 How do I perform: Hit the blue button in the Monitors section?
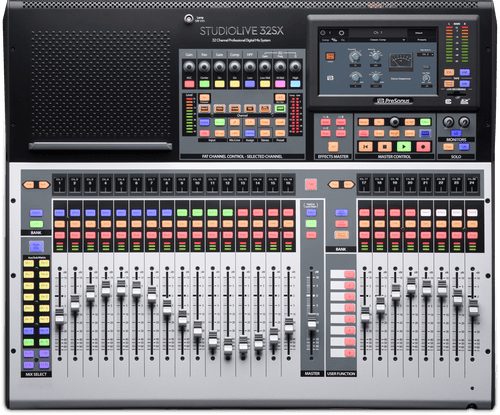click(456, 133)
